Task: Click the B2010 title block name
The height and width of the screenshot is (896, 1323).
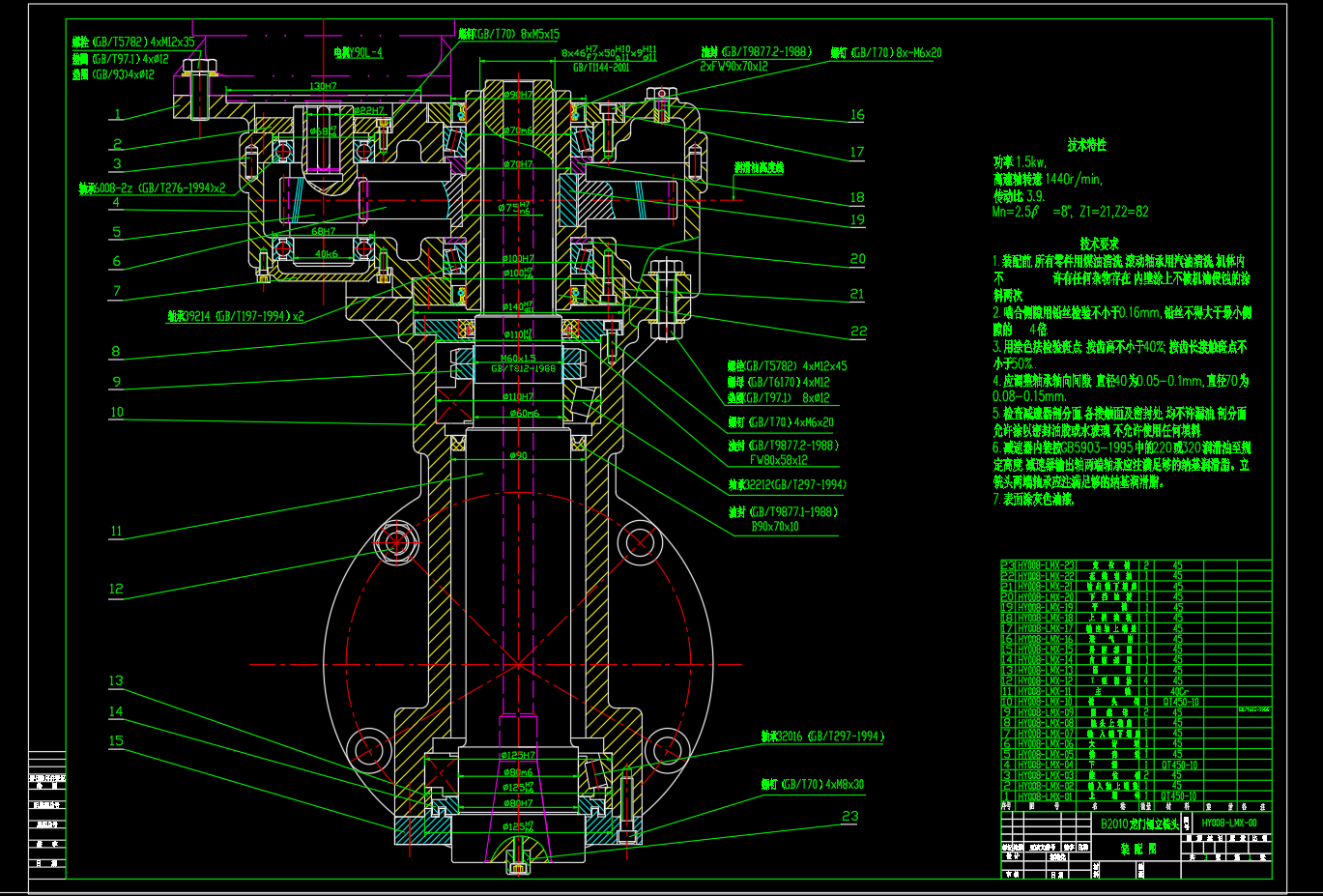Action: 1140,824
